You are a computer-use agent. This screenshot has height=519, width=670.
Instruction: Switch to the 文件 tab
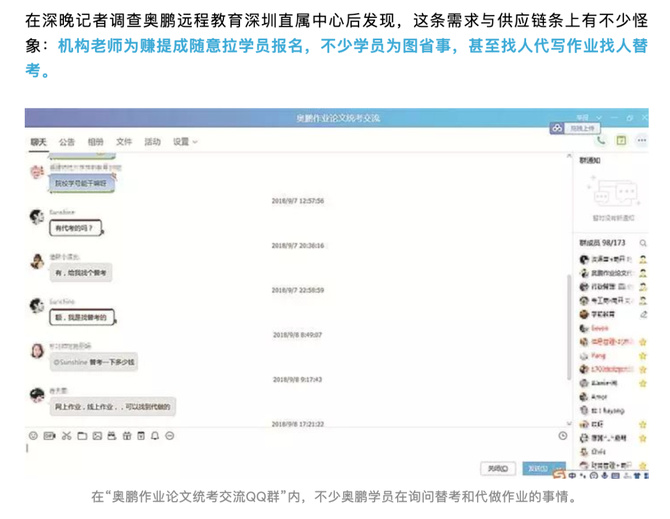pos(124,142)
